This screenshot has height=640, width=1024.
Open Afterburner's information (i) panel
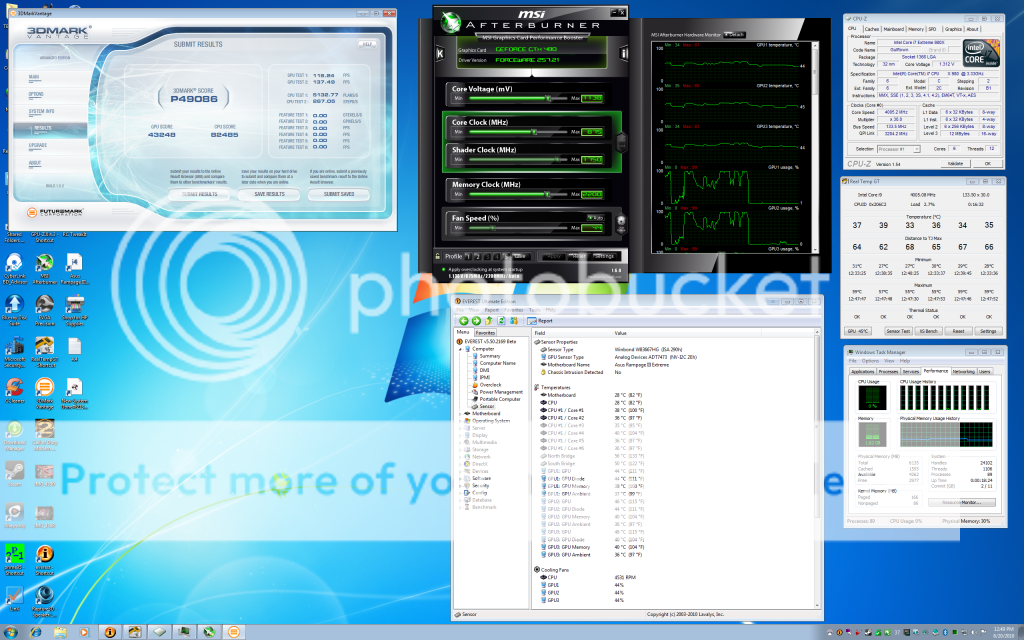pos(624,54)
